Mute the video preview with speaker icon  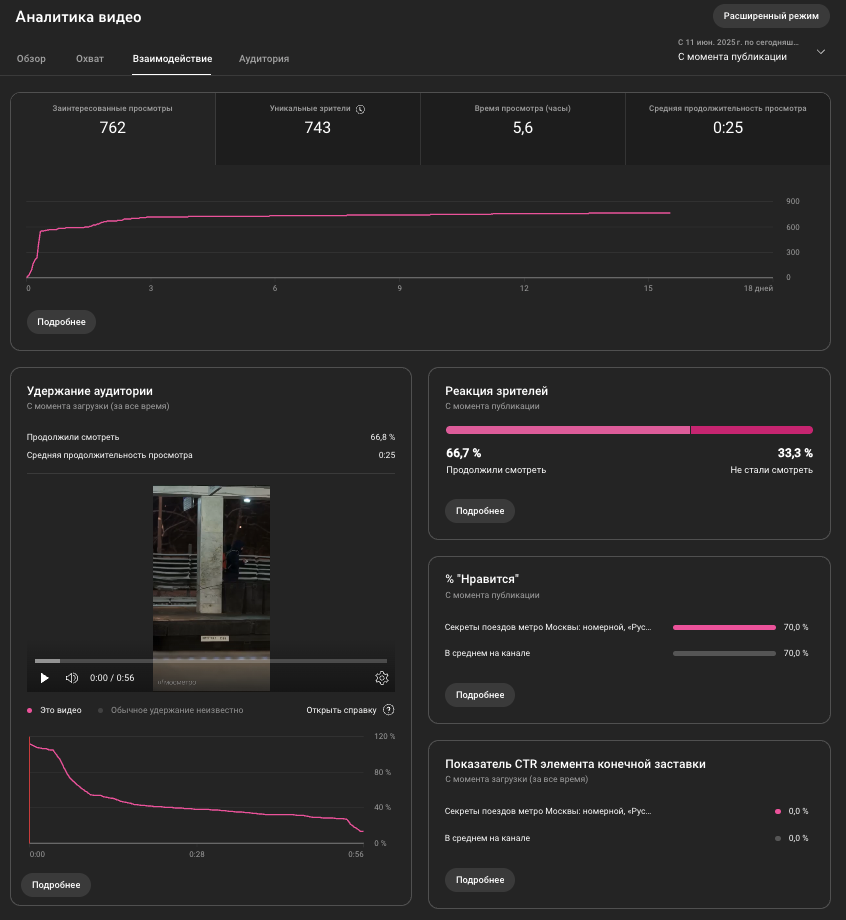point(72,678)
